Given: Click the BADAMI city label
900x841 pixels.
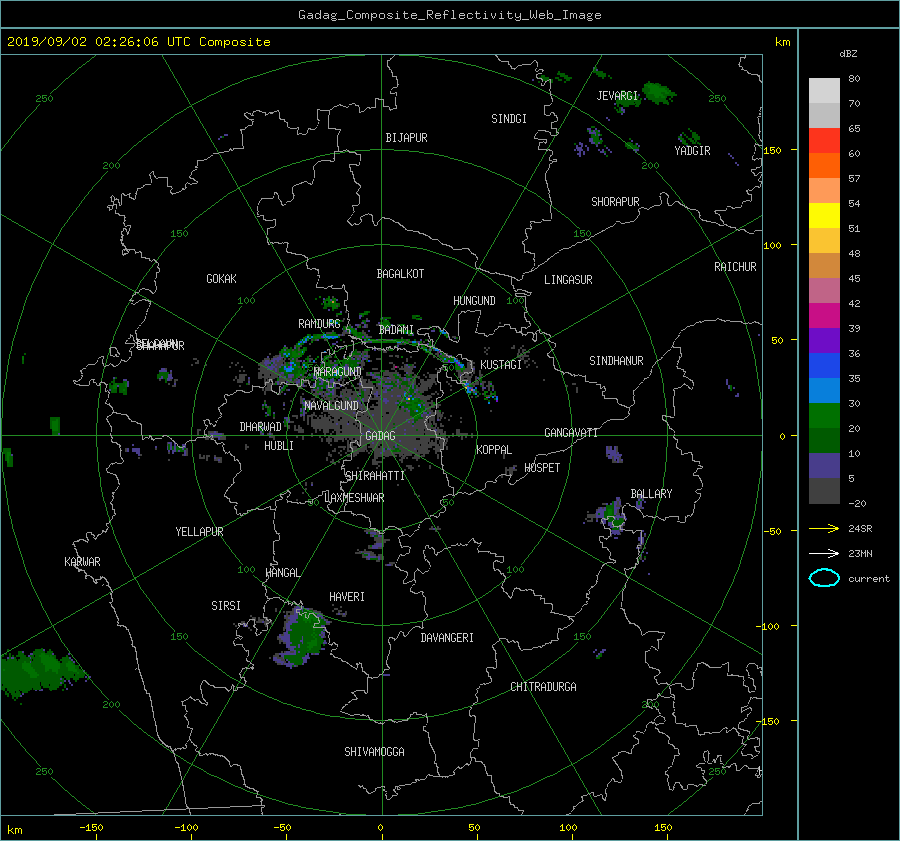Looking at the screenshot, I should point(396,330).
